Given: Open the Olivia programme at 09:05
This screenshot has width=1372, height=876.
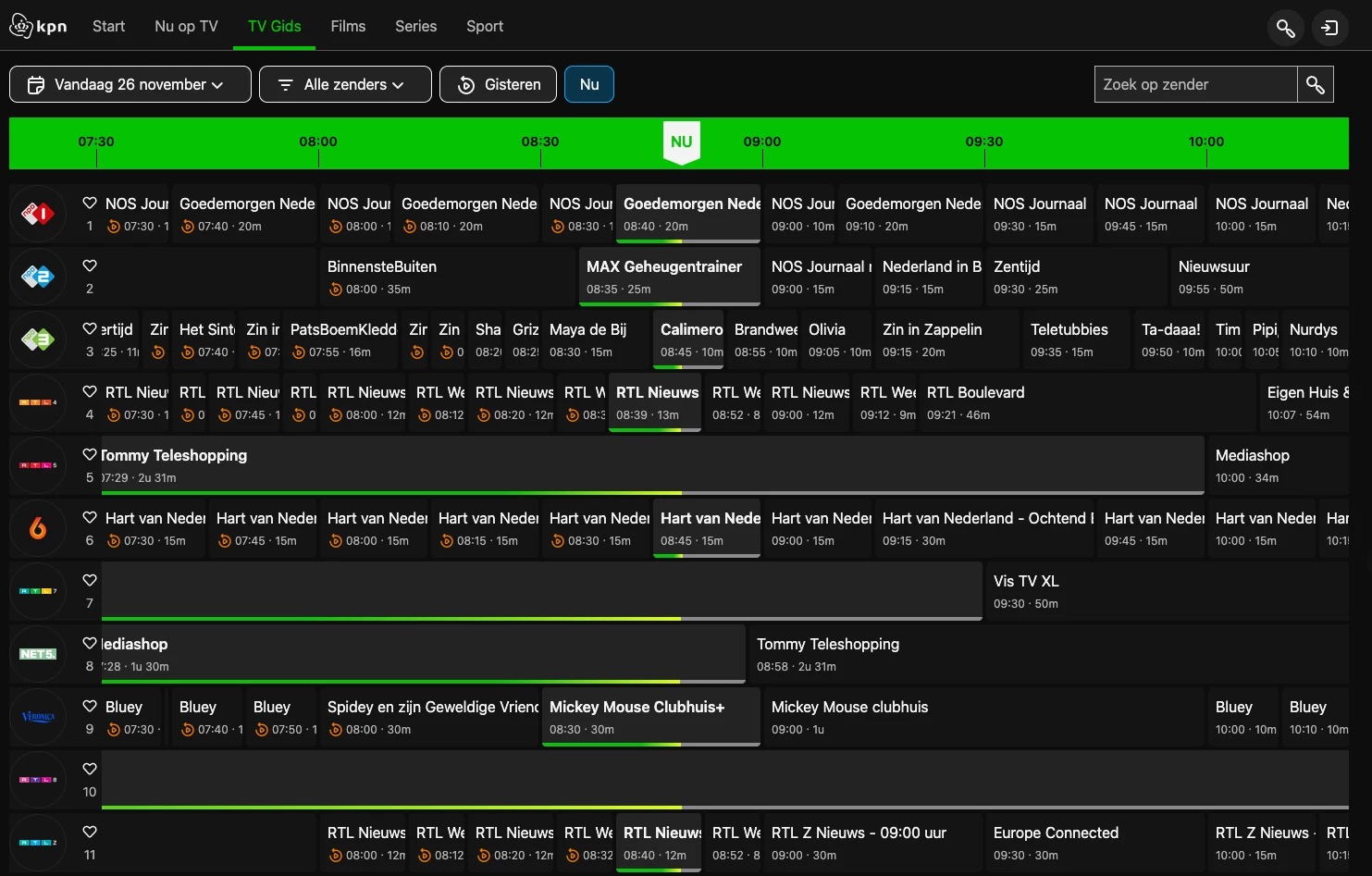Looking at the screenshot, I should click(836, 339).
